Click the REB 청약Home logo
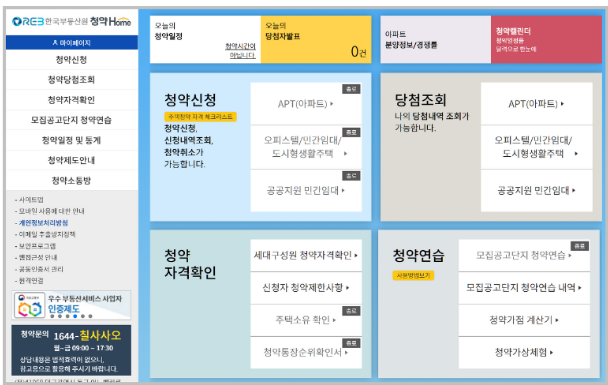The height and width of the screenshot is (385, 608). pyautogui.click(x=71, y=22)
